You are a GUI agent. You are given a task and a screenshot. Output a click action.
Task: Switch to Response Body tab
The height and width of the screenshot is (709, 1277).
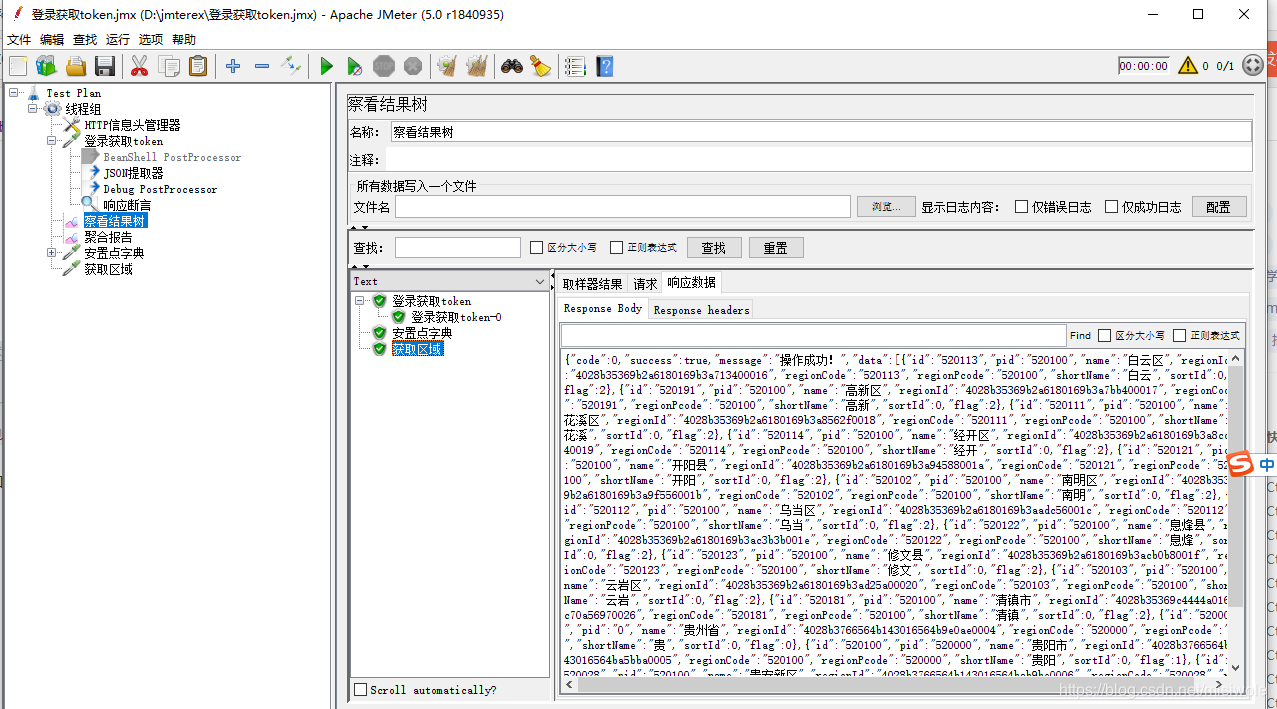(x=603, y=309)
